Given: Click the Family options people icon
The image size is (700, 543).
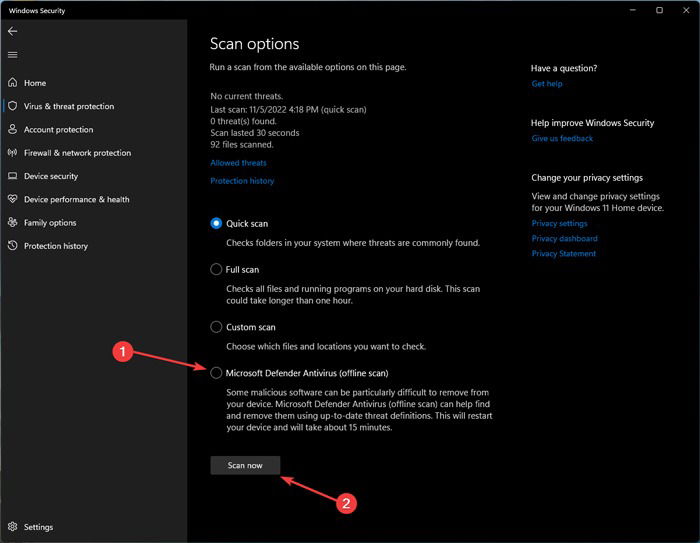Looking at the screenshot, I should pyautogui.click(x=12, y=222).
